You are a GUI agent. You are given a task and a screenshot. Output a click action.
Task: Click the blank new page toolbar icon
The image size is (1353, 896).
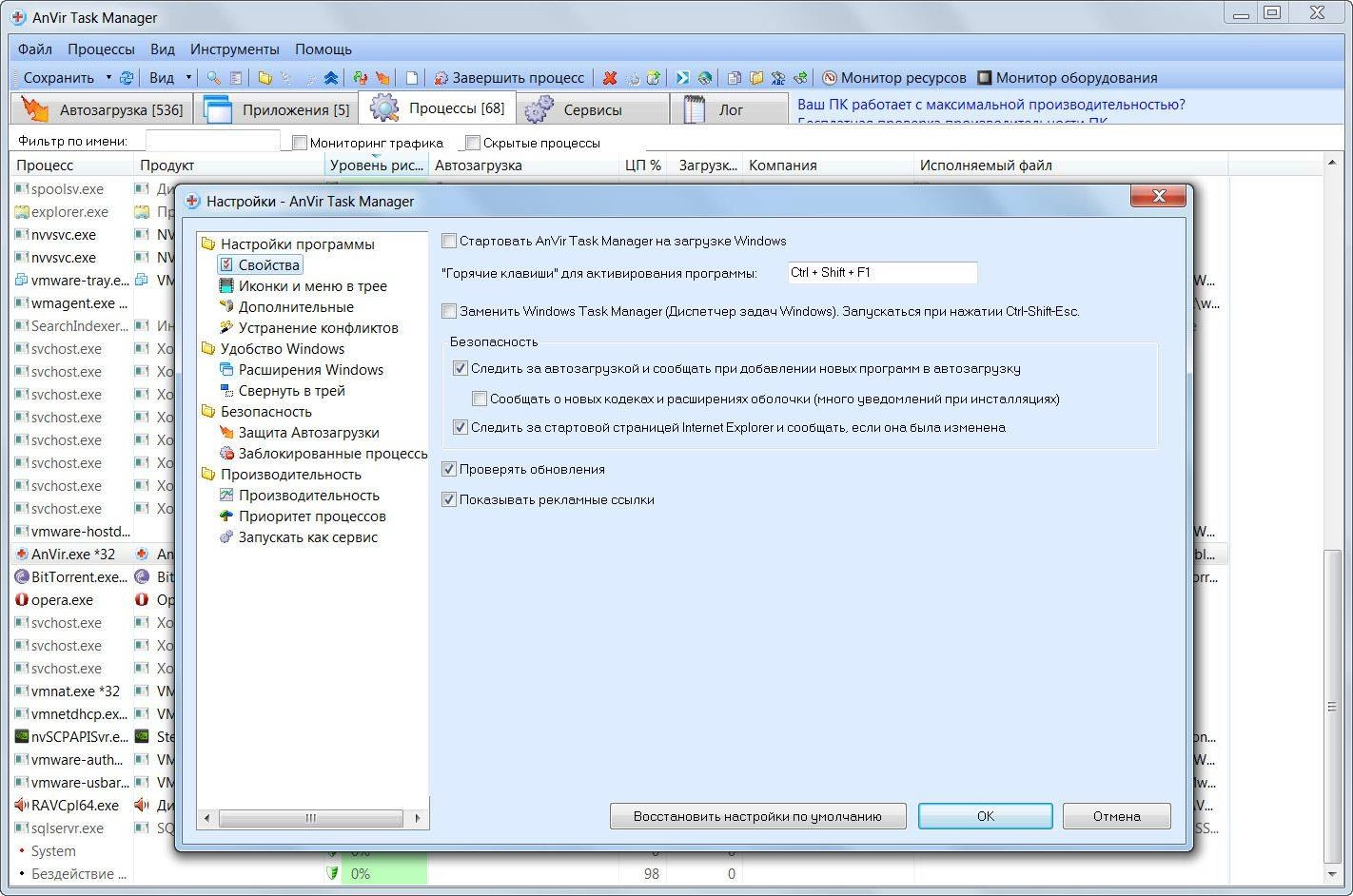pos(411,78)
